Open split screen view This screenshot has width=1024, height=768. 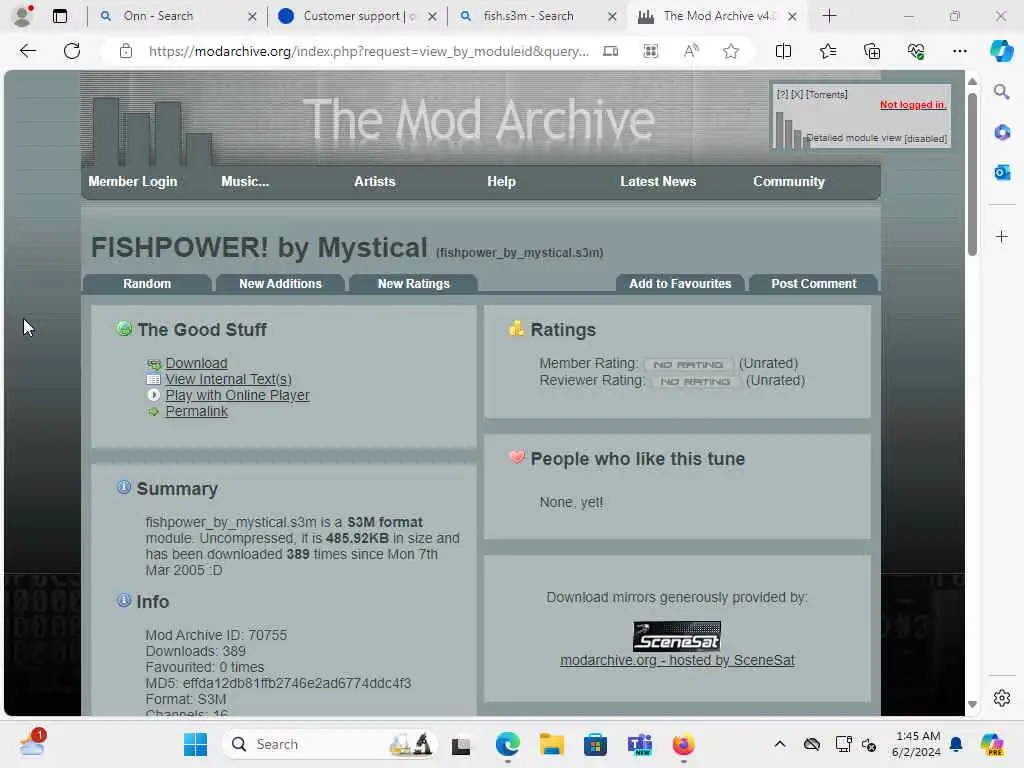point(783,51)
